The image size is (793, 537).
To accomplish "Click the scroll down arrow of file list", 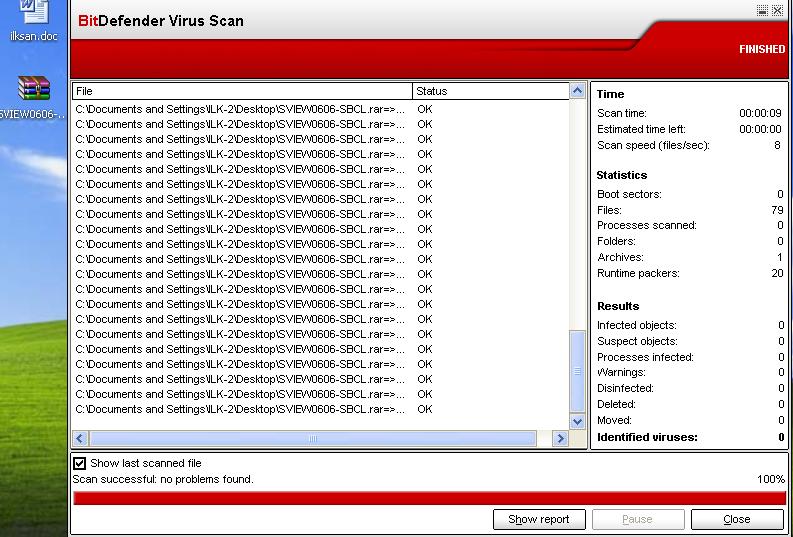I will click(577, 421).
